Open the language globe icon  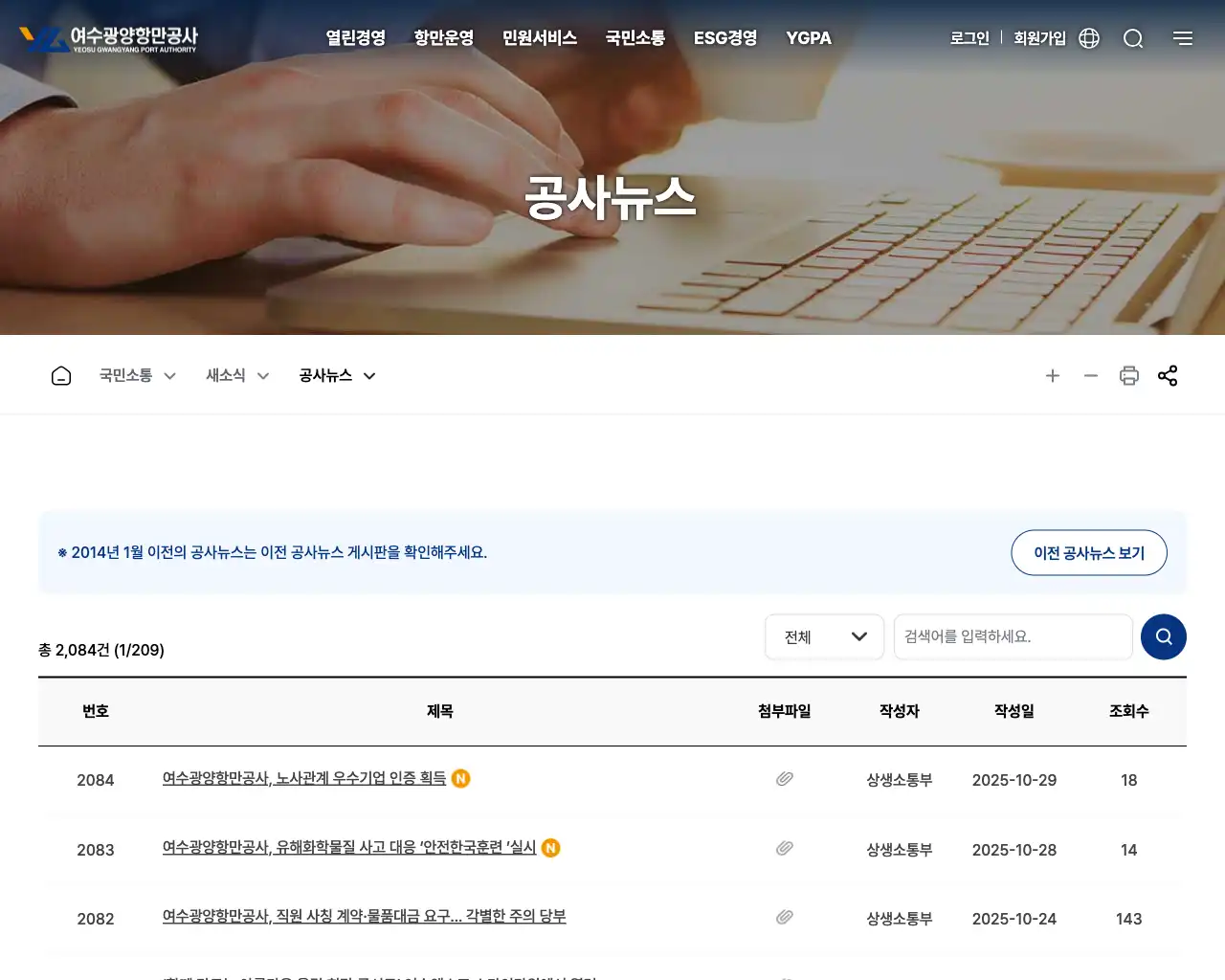click(1088, 38)
